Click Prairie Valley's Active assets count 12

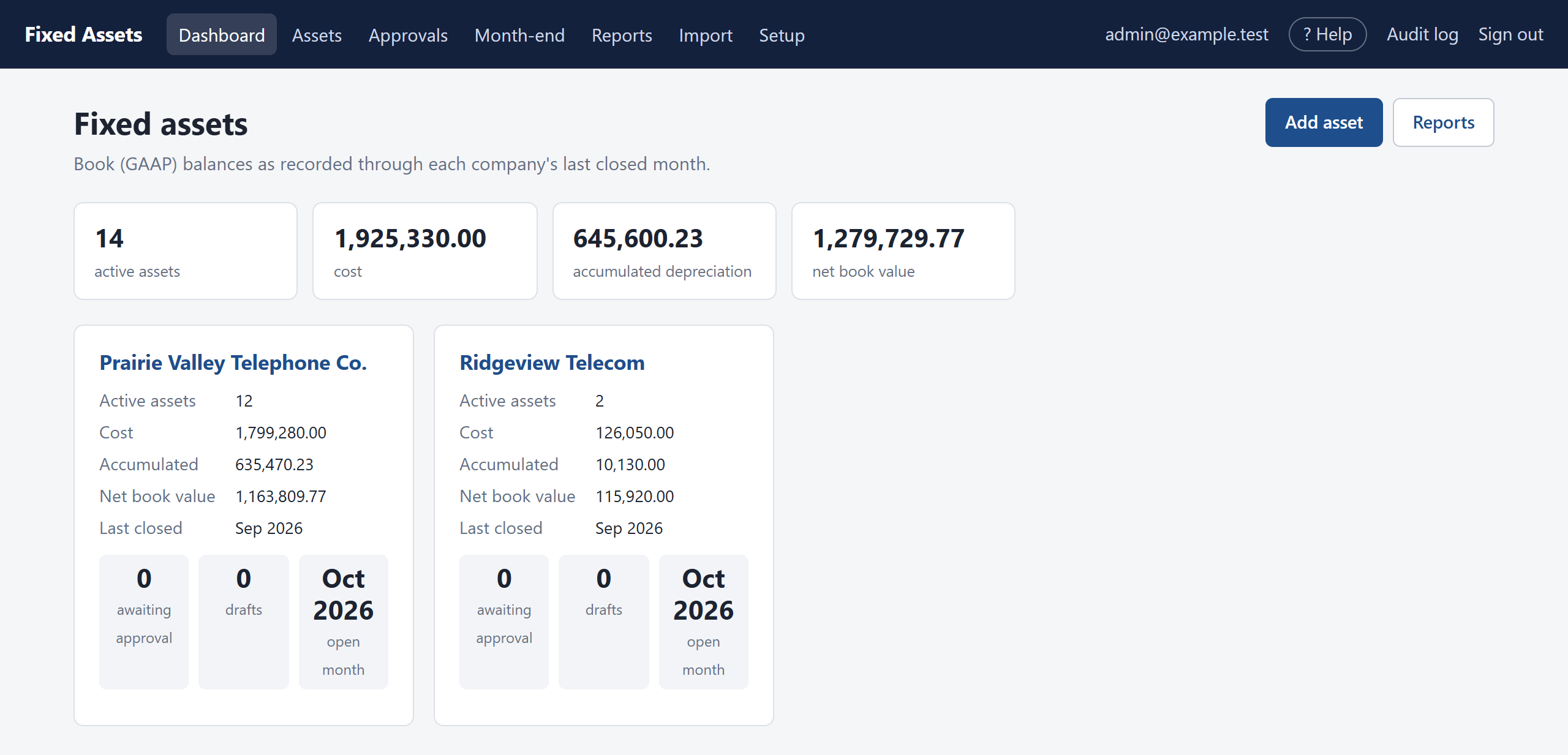(244, 401)
